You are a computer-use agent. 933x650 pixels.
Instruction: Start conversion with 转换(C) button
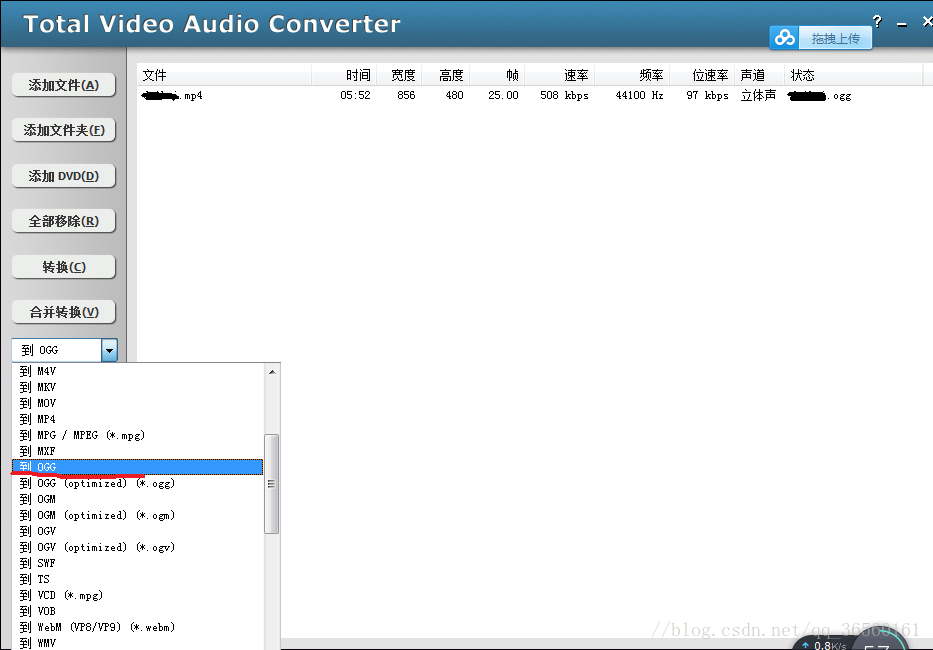click(x=64, y=267)
